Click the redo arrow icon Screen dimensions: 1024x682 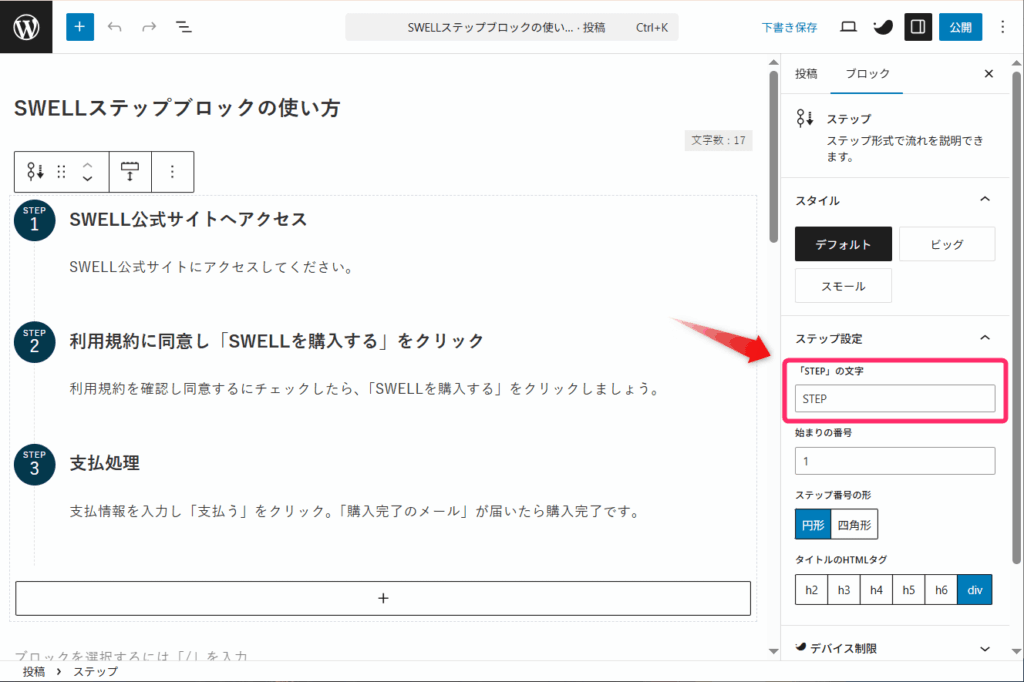click(149, 27)
